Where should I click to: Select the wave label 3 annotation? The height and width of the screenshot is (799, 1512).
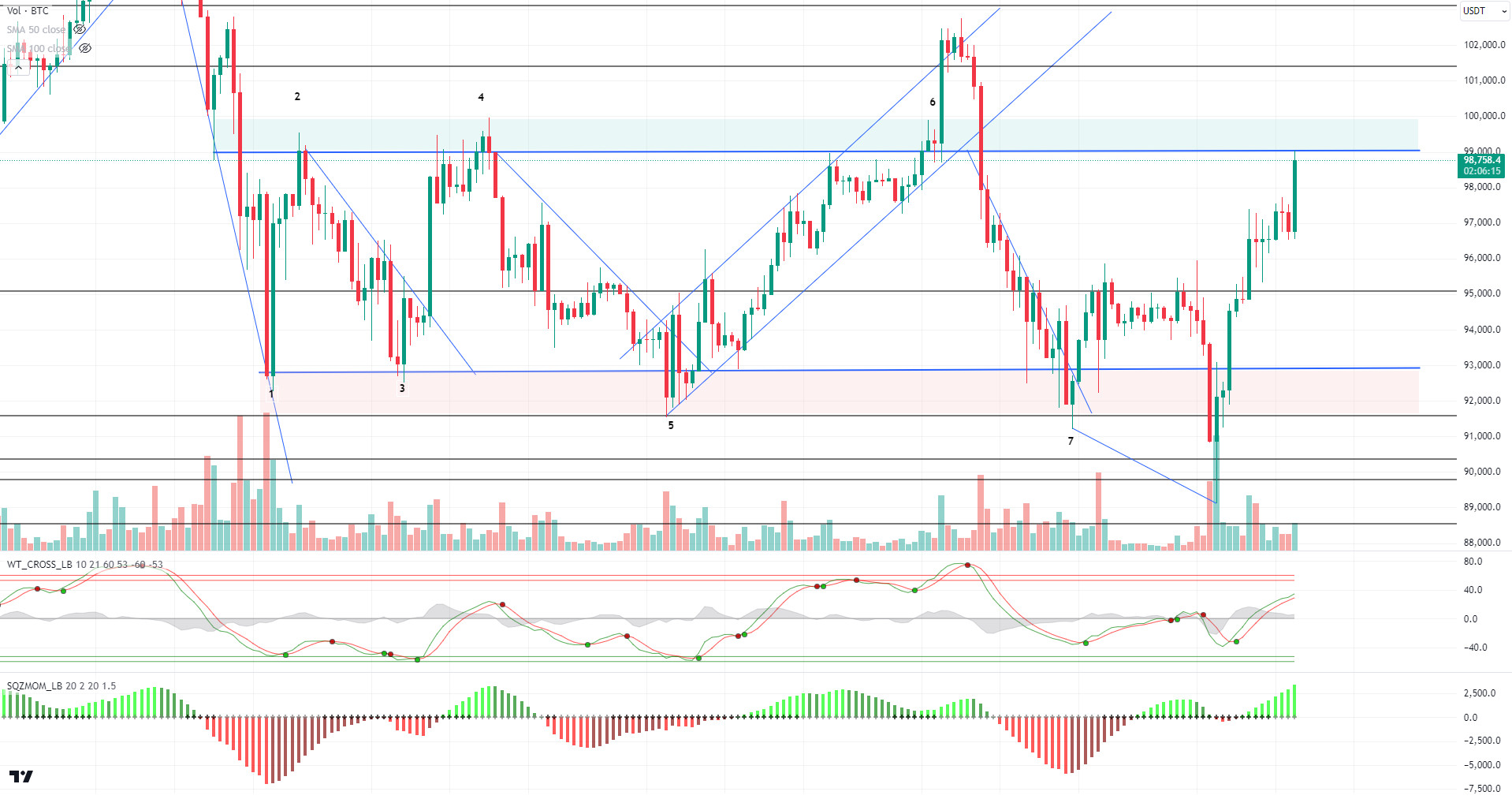(x=402, y=388)
